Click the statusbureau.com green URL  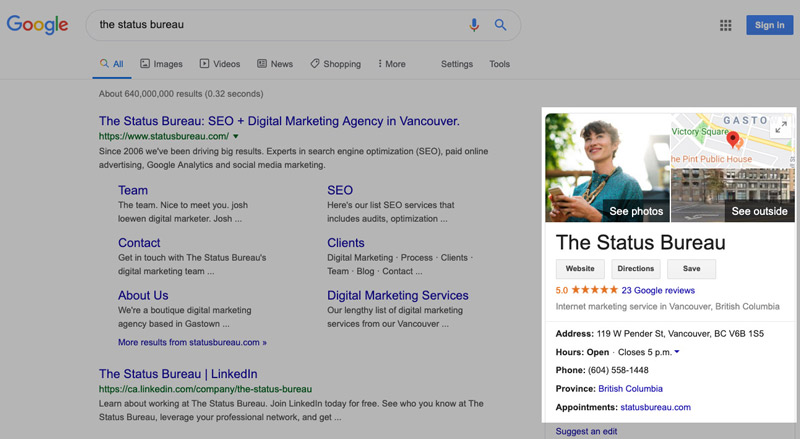[x=164, y=136]
